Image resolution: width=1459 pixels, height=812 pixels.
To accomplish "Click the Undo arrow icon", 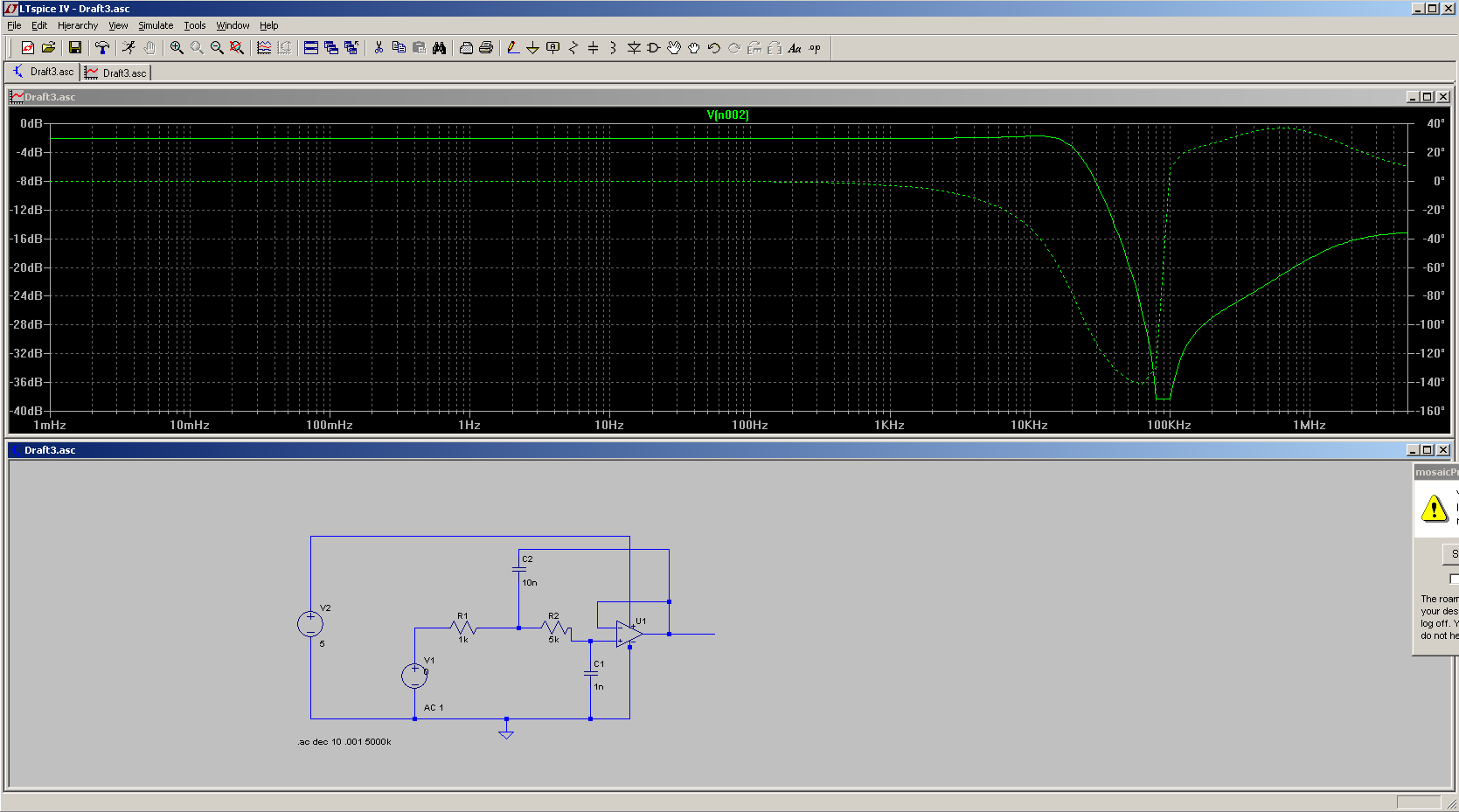I will (x=713, y=48).
